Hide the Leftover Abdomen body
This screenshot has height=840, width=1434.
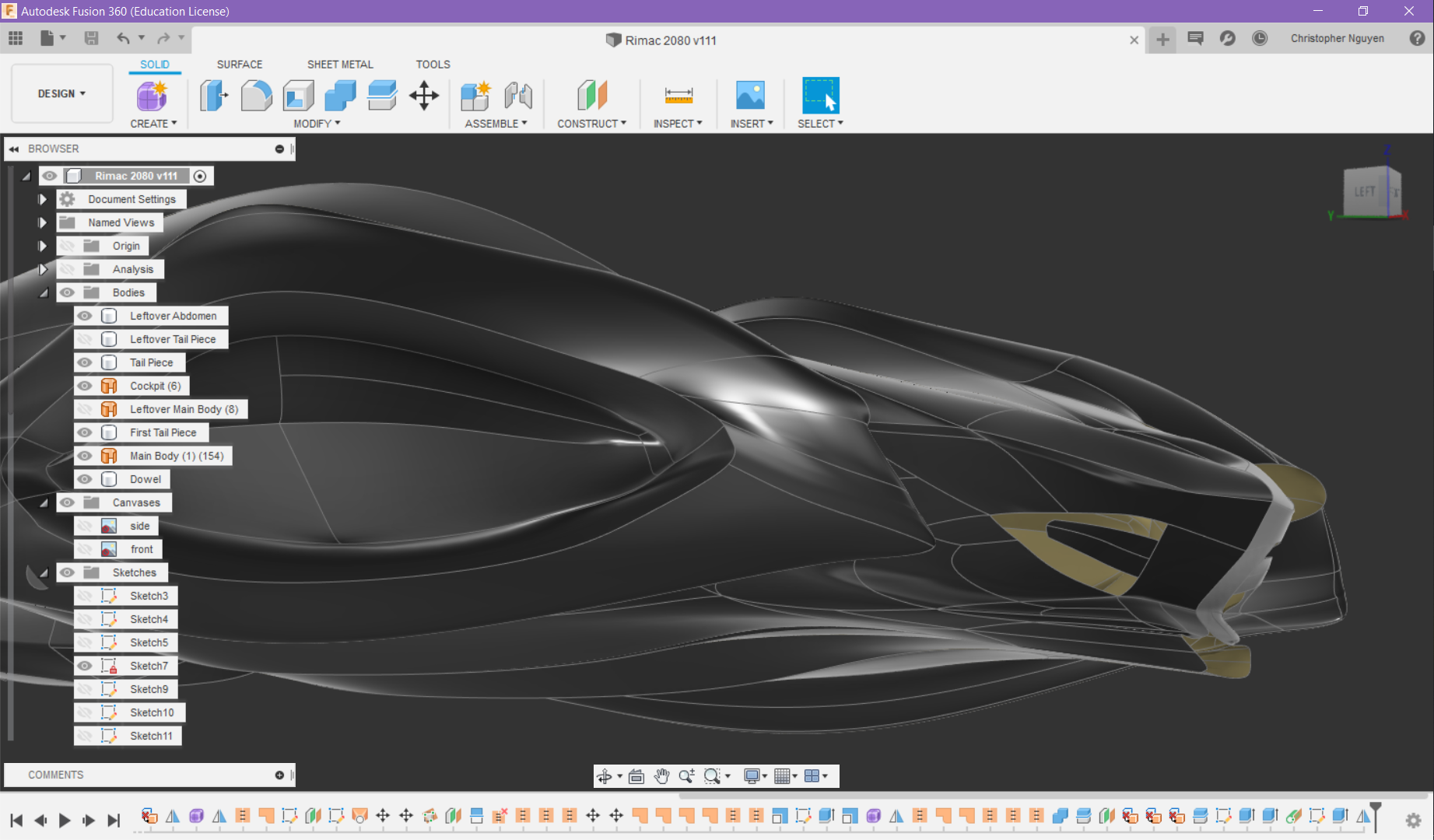85,316
